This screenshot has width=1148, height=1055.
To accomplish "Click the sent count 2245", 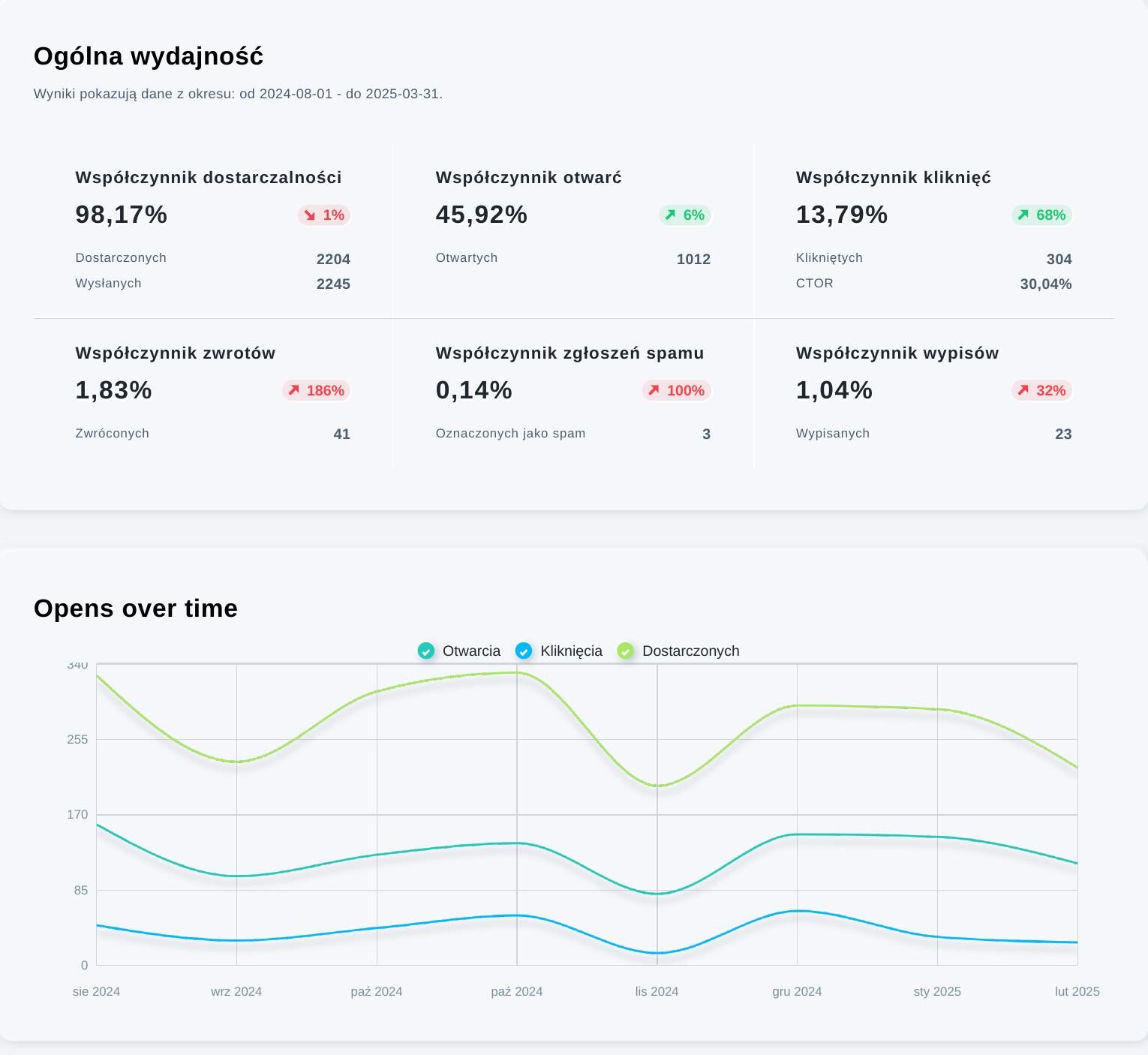I will 334,284.
